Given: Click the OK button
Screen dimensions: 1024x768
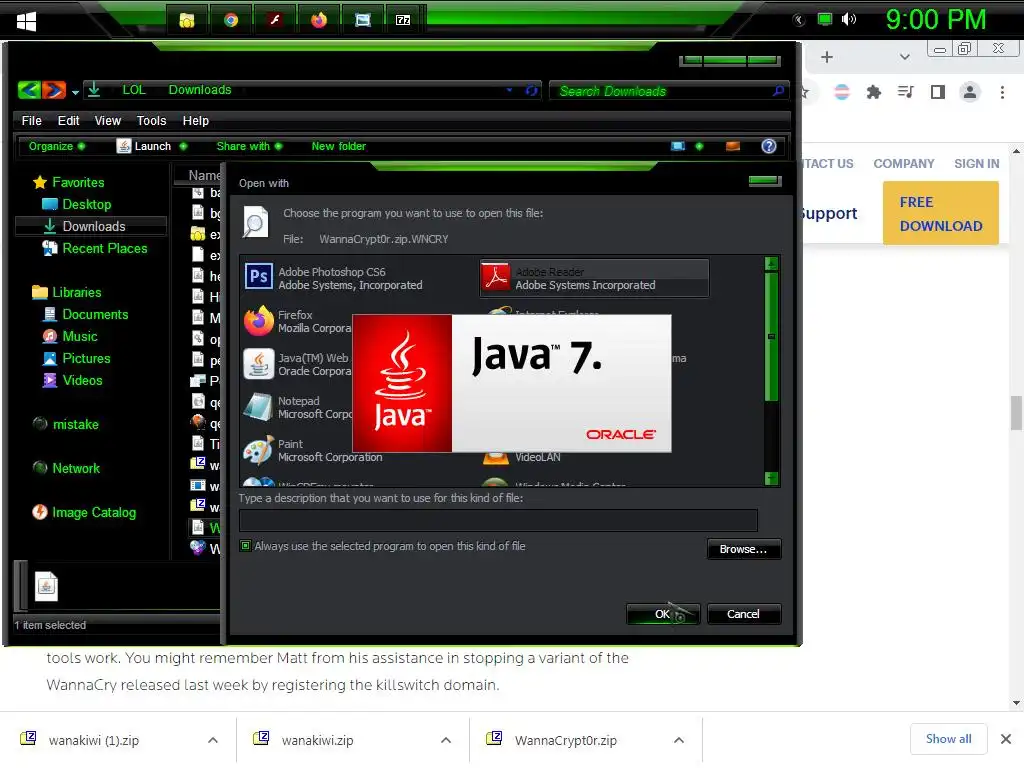Looking at the screenshot, I should [x=663, y=614].
